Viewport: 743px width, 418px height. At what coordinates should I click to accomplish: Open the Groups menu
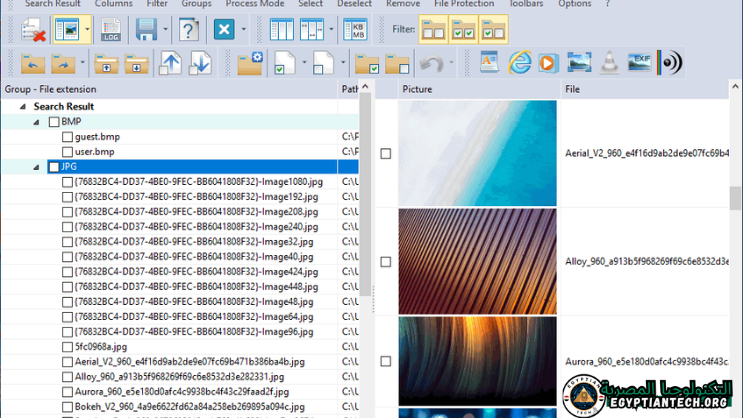196,4
